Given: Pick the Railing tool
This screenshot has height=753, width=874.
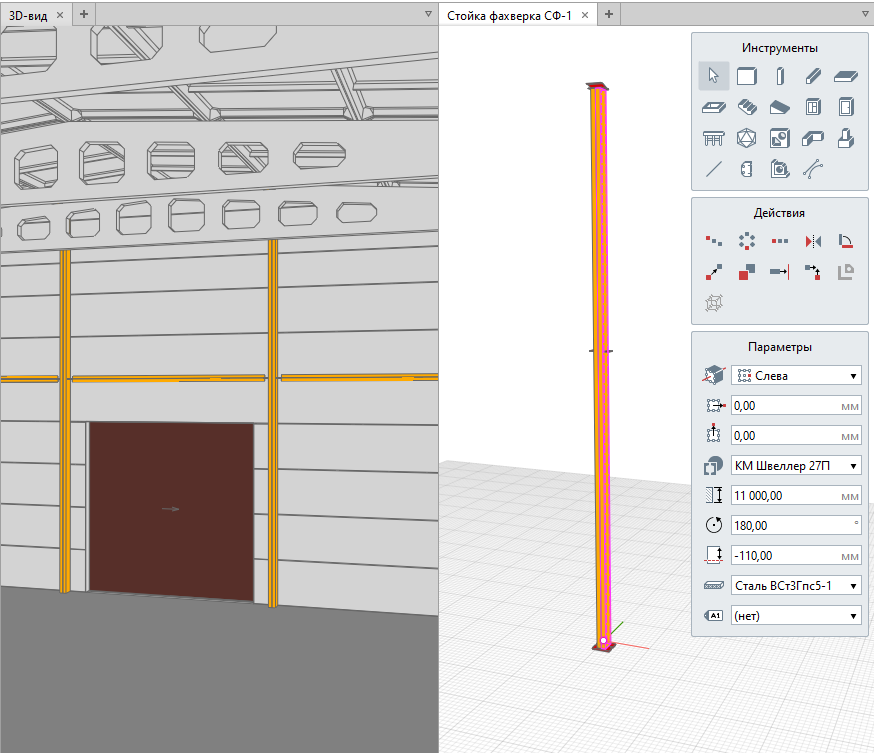Looking at the screenshot, I should (714, 138).
